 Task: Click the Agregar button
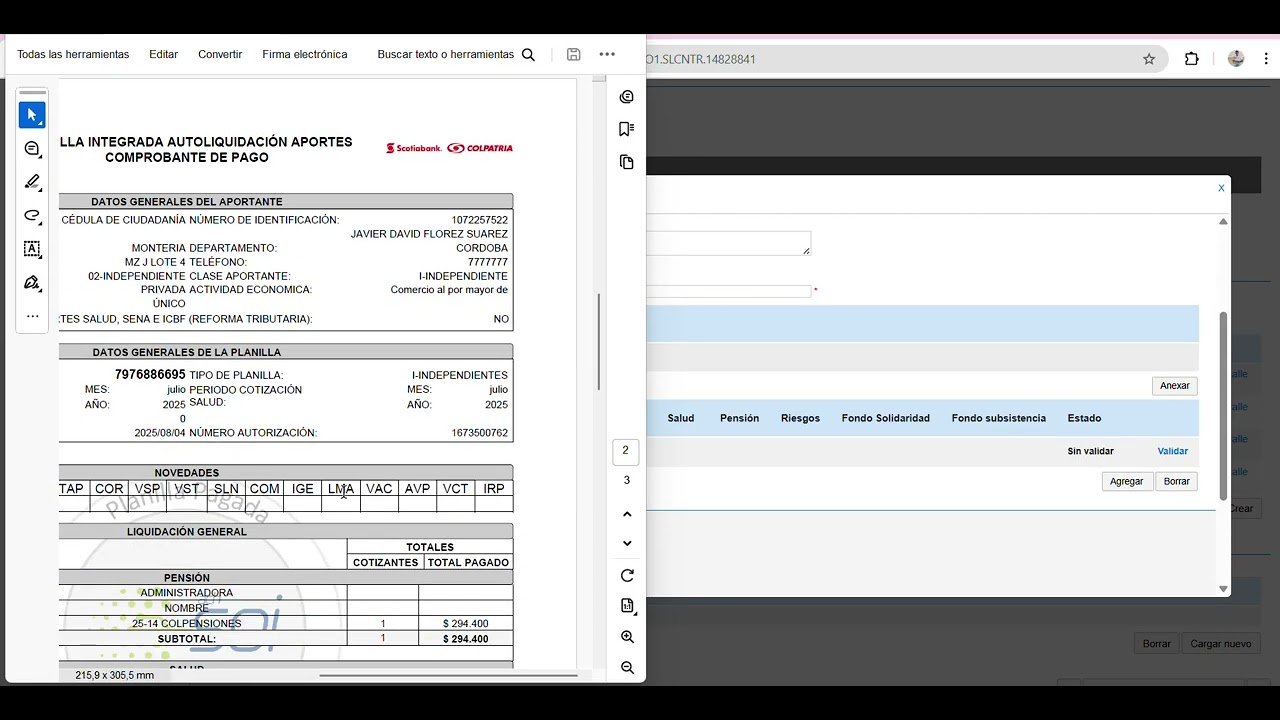[1126, 481]
